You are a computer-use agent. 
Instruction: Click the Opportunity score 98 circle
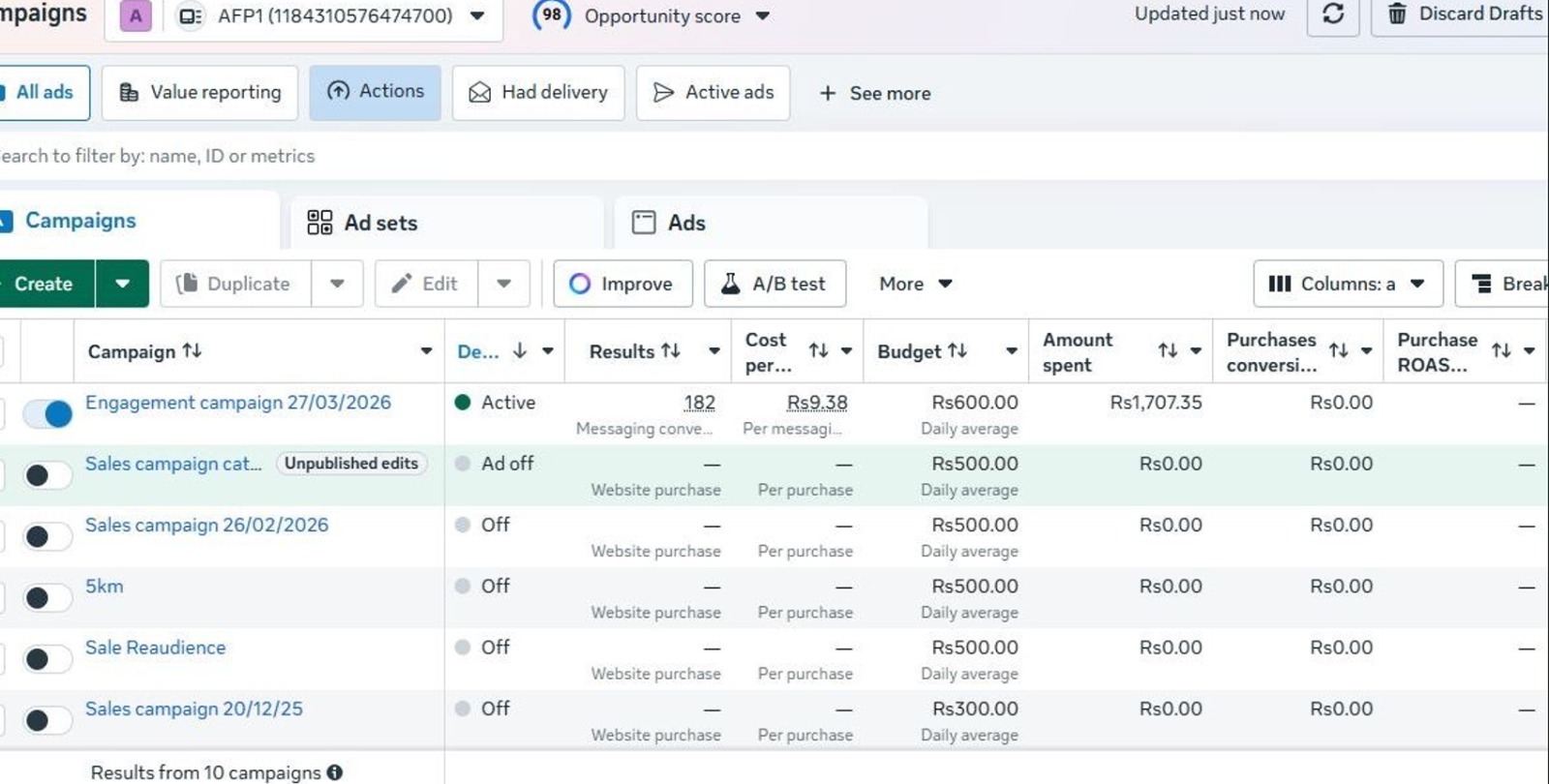click(x=552, y=15)
